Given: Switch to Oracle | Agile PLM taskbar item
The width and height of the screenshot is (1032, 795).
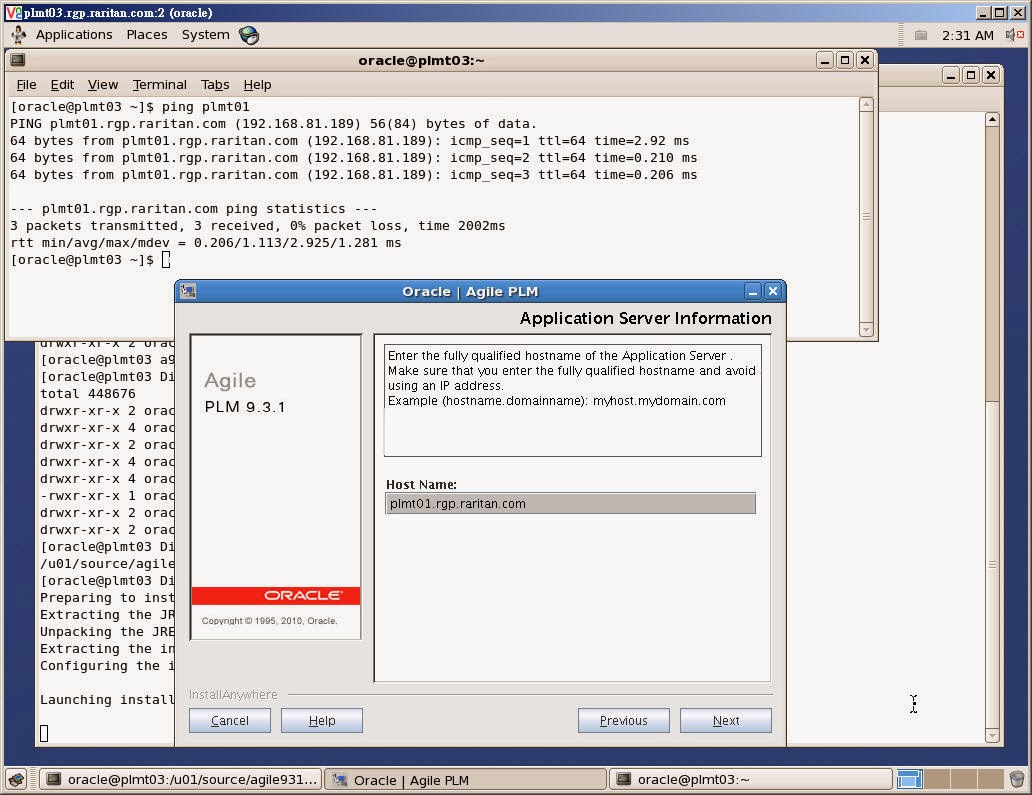Looking at the screenshot, I should [x=465, y=780].
